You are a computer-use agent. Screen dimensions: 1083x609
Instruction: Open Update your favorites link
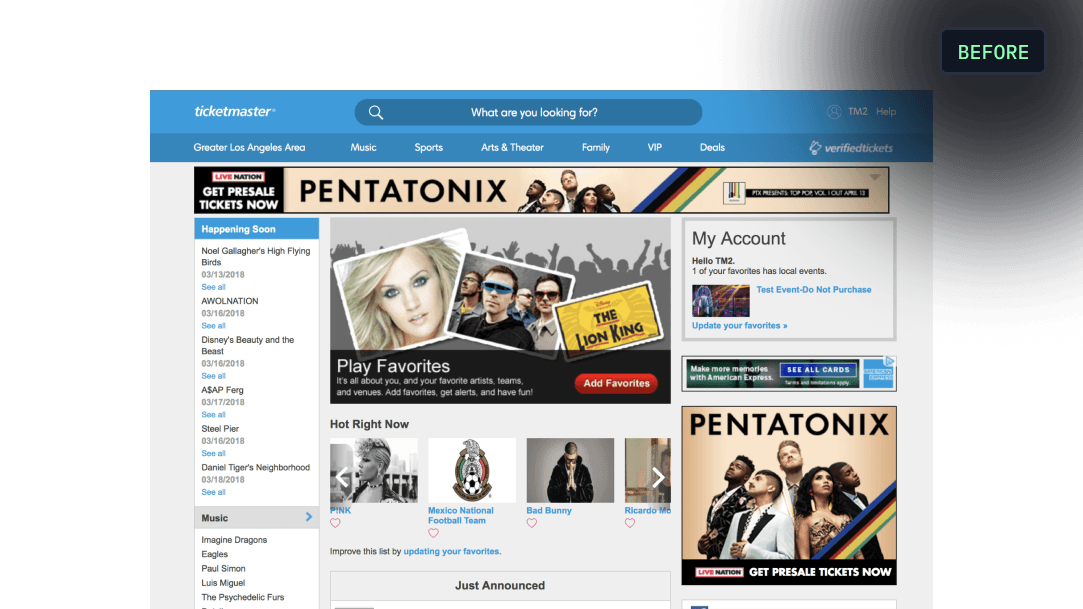pos(740,326)
